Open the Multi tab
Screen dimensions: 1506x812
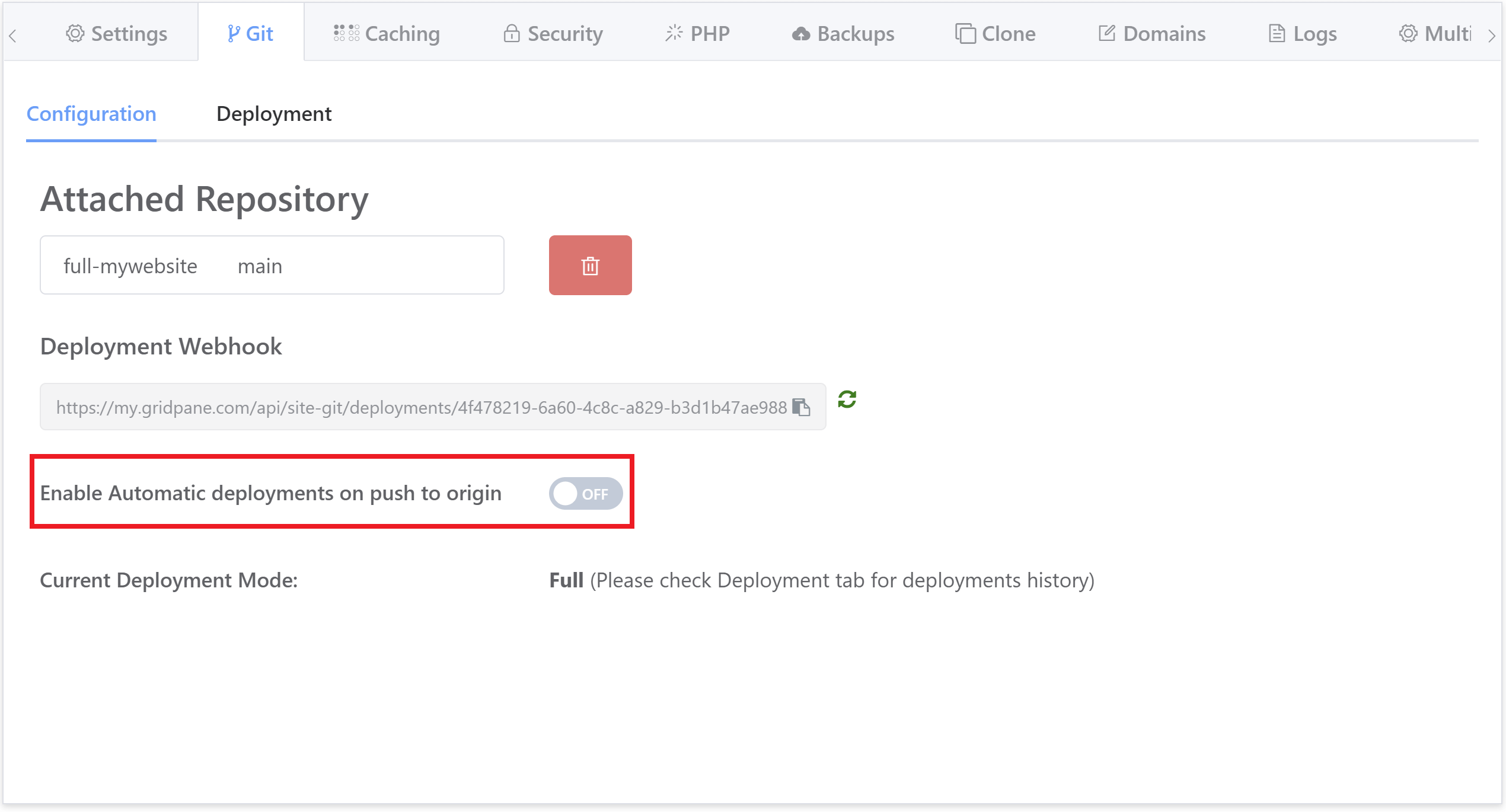[1435, 34]
